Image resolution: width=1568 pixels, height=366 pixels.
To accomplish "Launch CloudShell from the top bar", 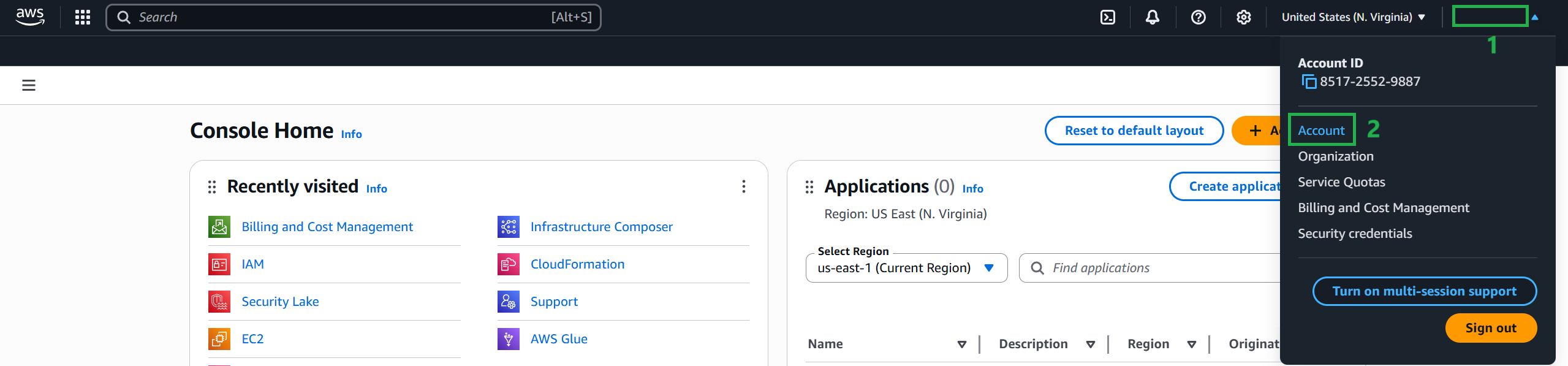I will pos(1108,17).
